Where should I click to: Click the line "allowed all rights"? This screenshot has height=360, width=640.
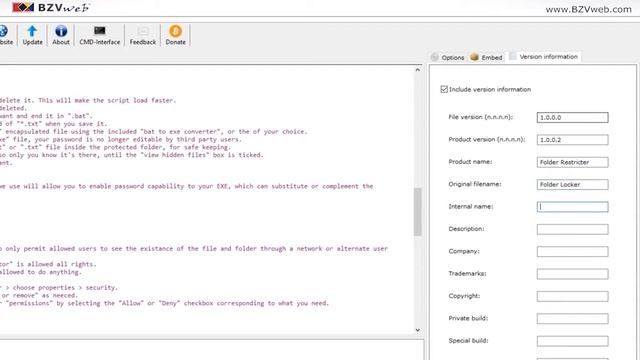click(x=48, y=264)
